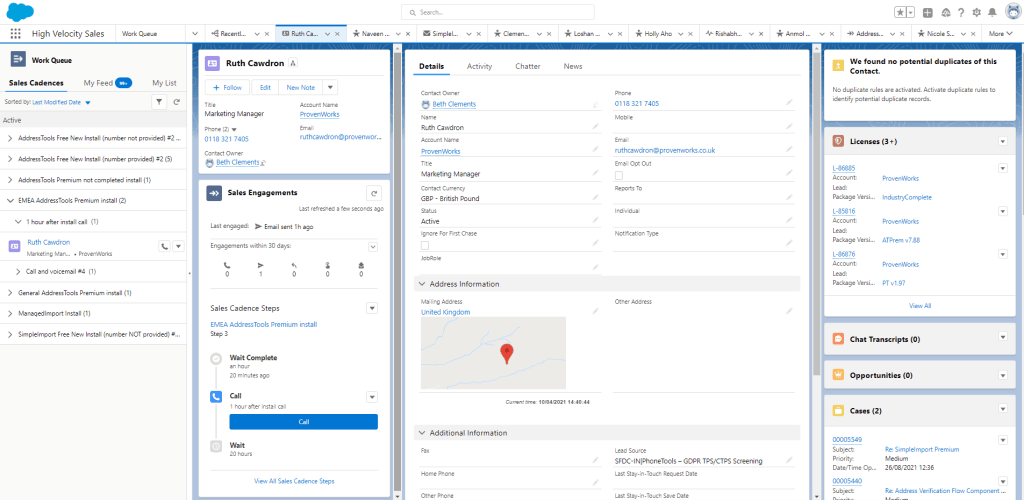Click the Licenses related list icon

tap(839, 141)
